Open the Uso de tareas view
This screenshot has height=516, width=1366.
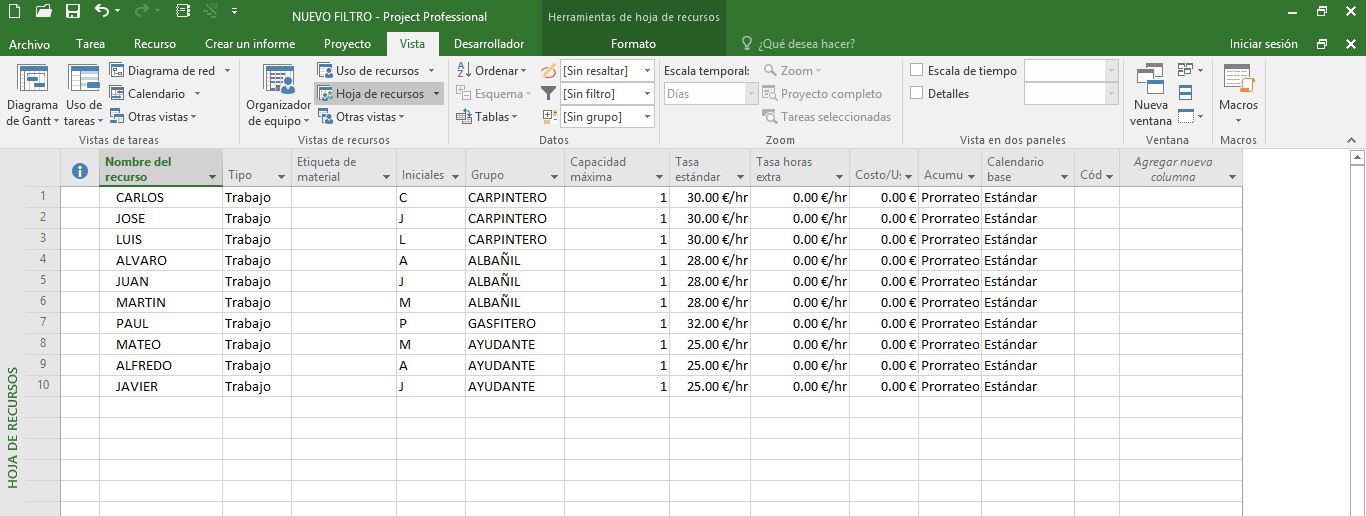click(83, 96)
